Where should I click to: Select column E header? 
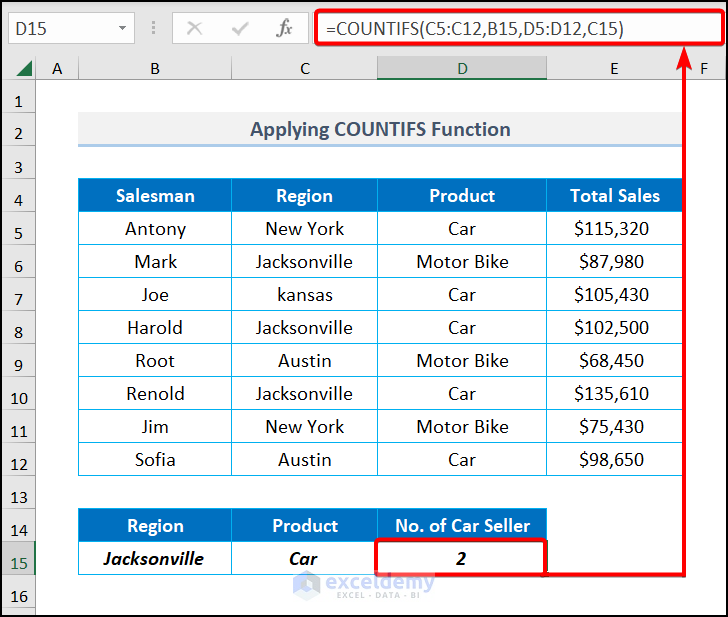click(x=614, y=68)
